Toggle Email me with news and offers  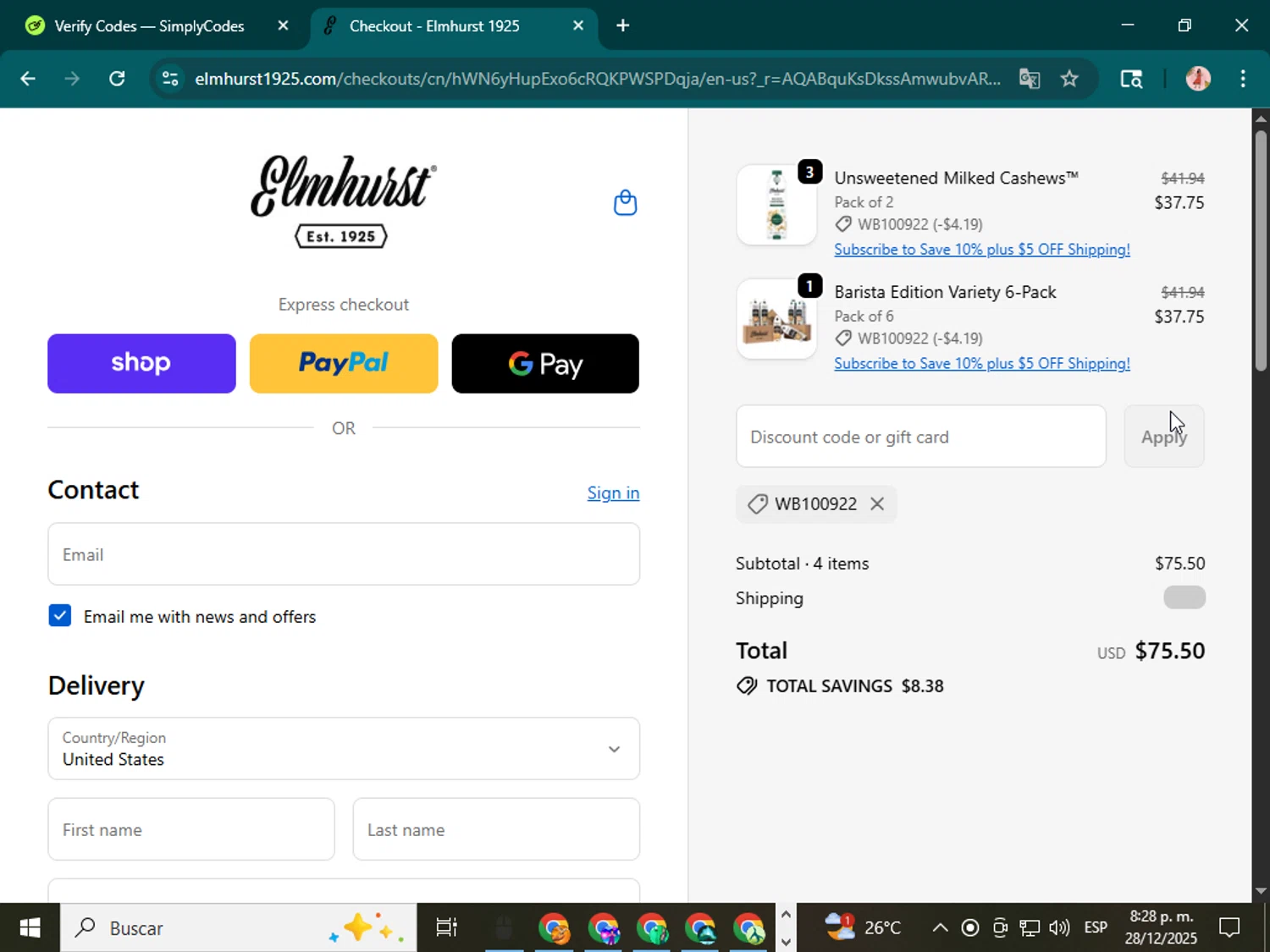(x=60, y=615)
